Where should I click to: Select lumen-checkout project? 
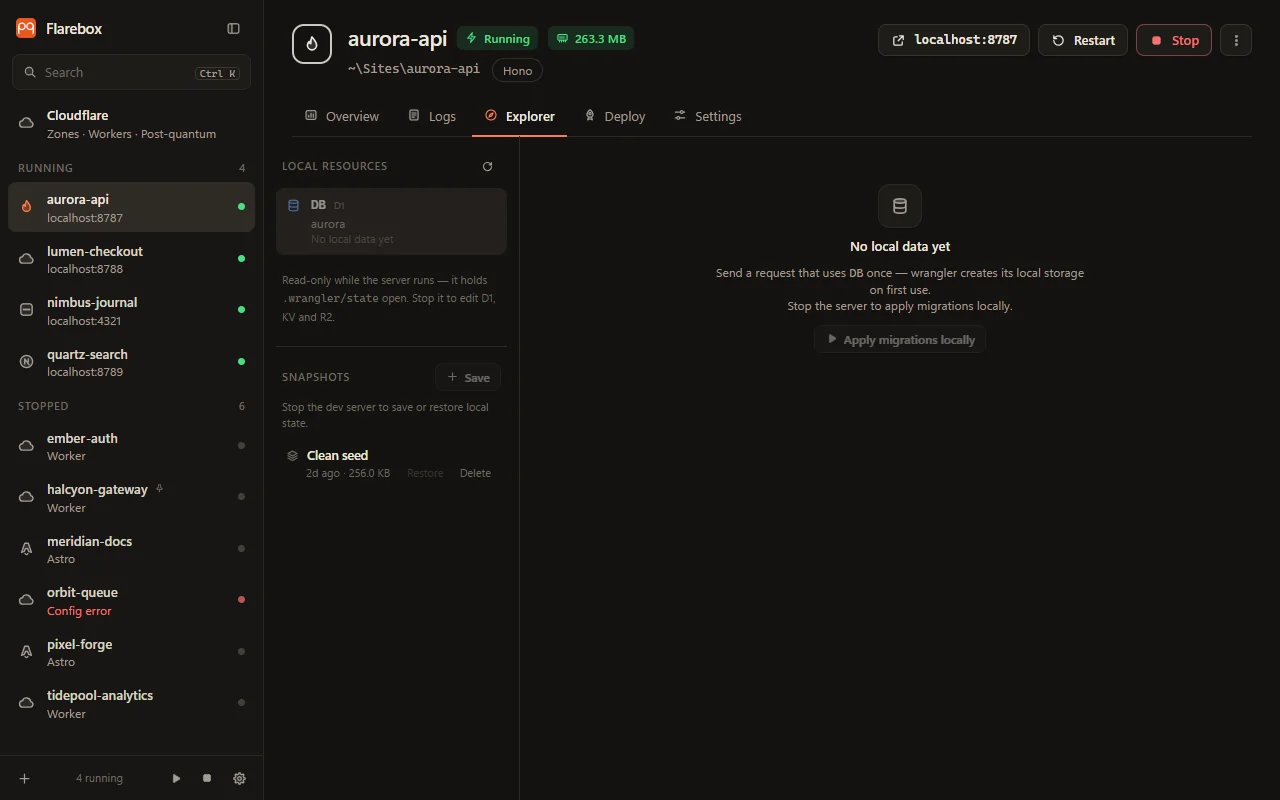(131, 259)
